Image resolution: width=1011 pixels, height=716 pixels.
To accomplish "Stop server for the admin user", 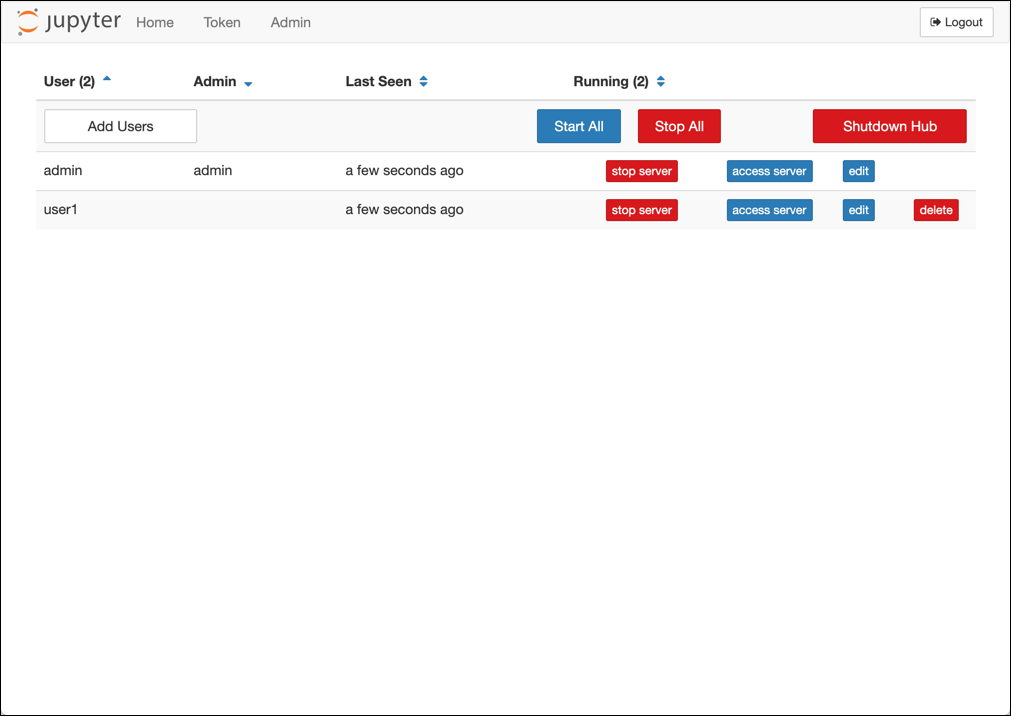I will point(641,171).
